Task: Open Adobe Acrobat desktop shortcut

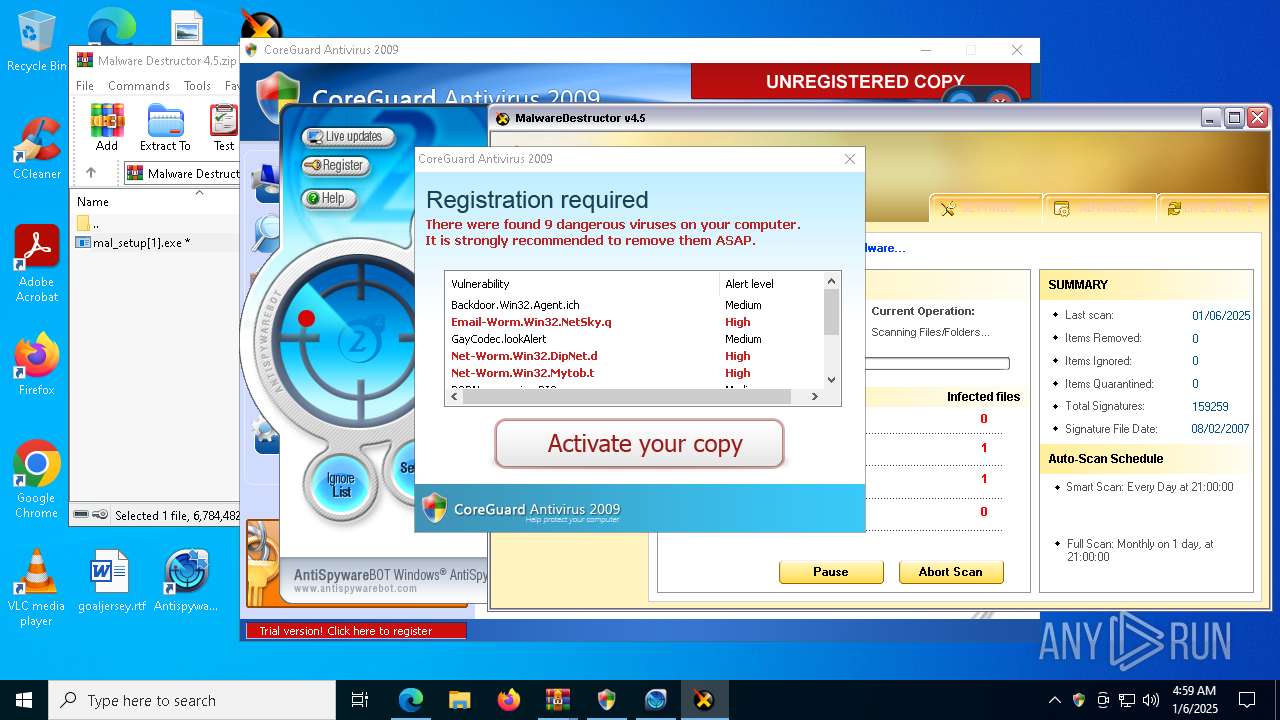Action: point(37,263)
